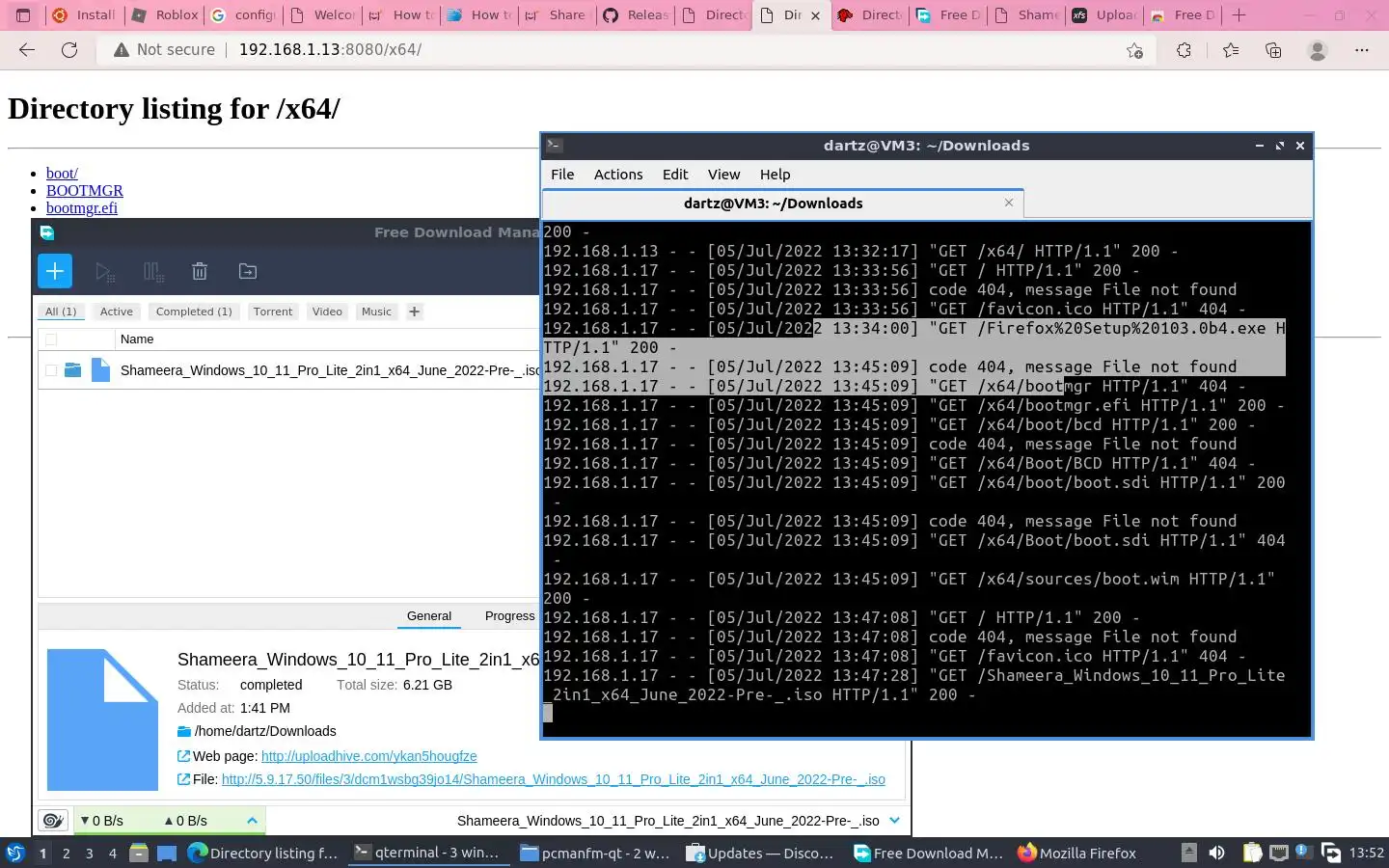Open the 5.9.17.50 file URL link
Image resolution: width=1389 pixels, height=868 pixels.
coord(554,779)
